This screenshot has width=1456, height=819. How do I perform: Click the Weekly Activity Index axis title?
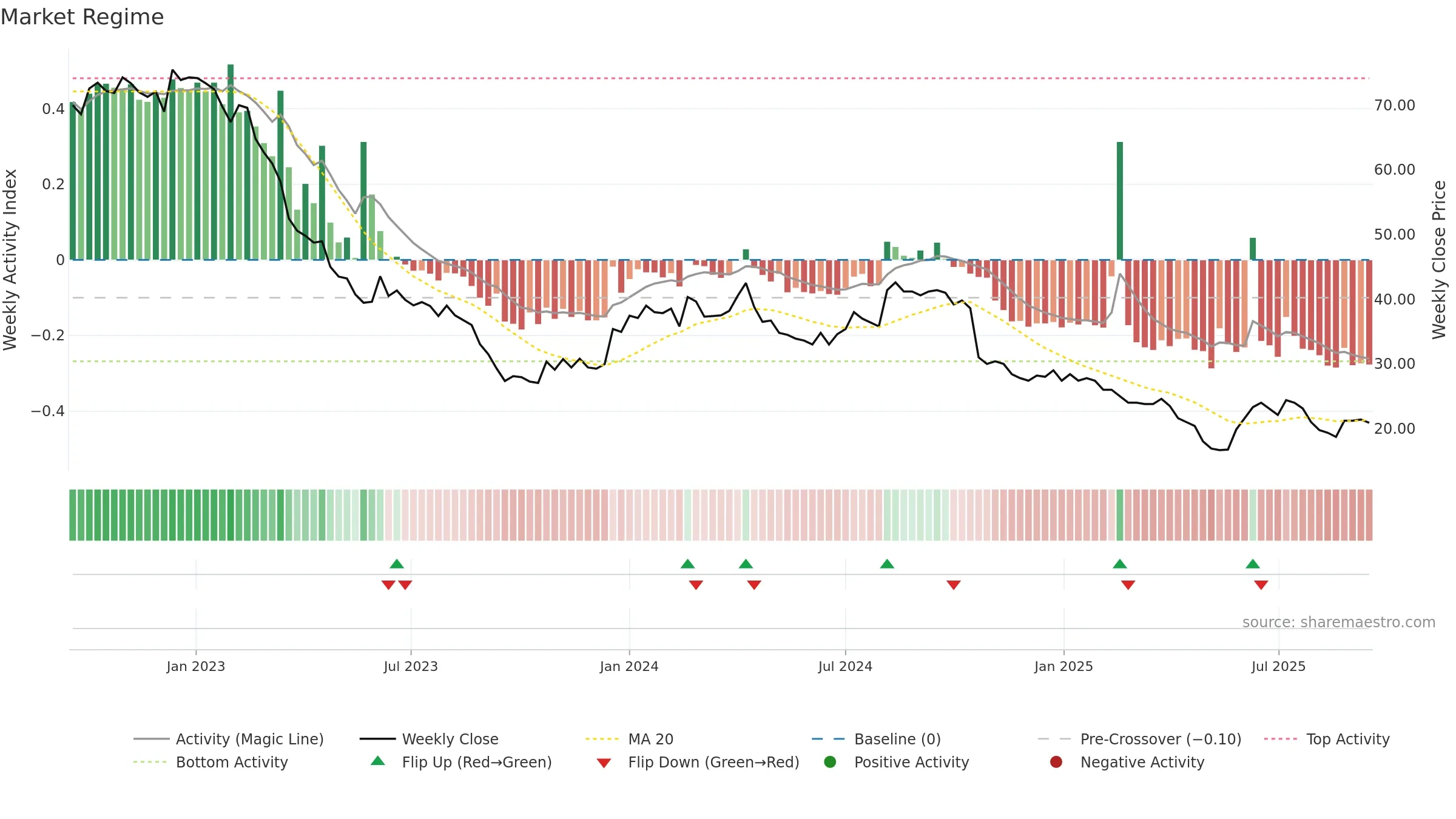click(10, 260)
